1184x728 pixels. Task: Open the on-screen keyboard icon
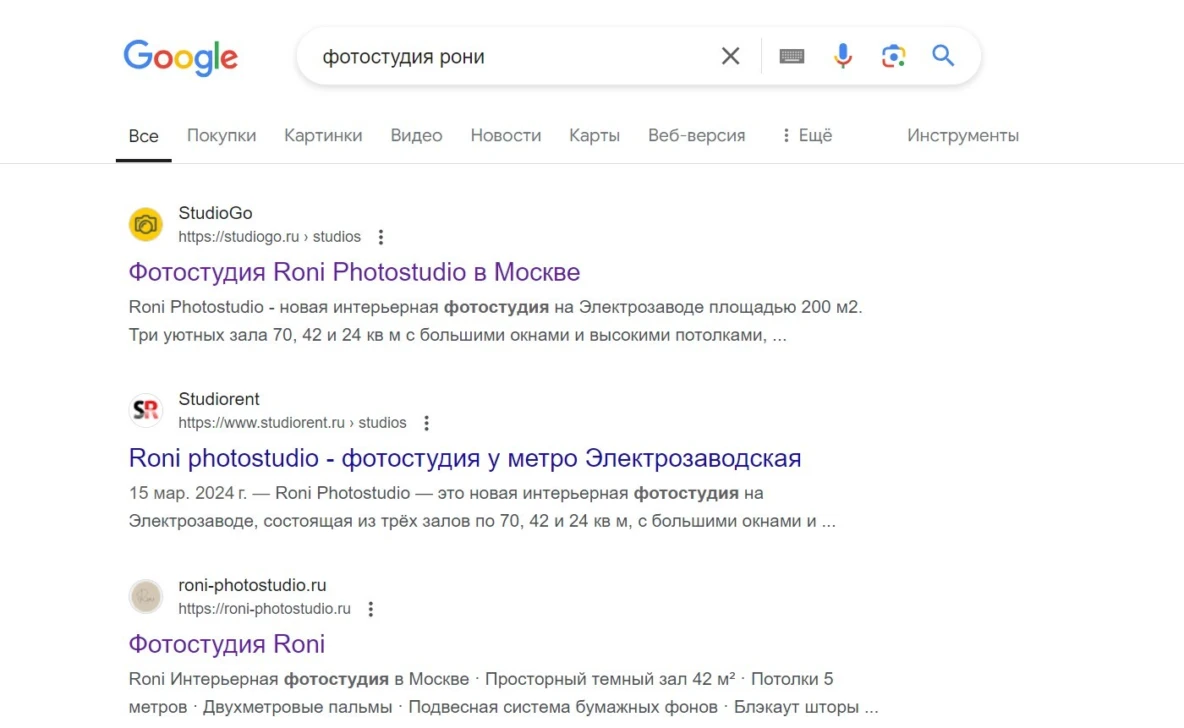click(791, 56)
